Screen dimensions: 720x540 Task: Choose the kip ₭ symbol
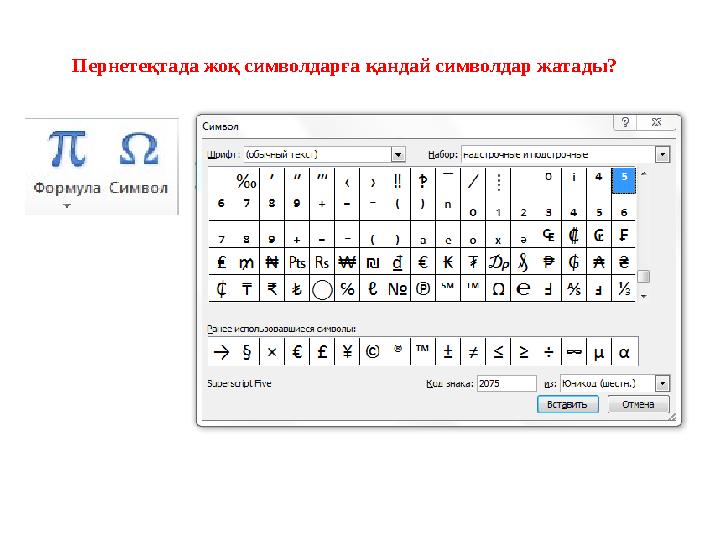[x=448, y=262]
